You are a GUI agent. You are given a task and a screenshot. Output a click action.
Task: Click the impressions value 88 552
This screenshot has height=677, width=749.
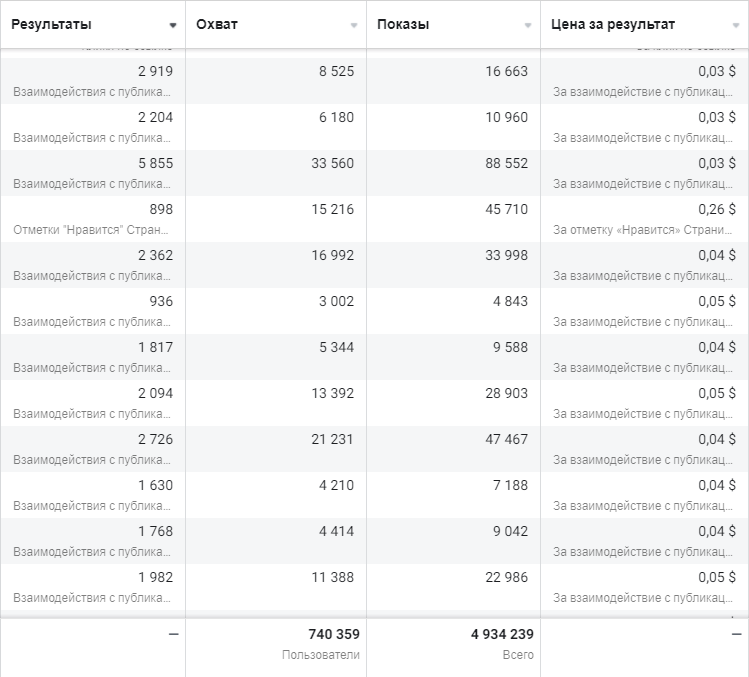(x=506, y=163)
